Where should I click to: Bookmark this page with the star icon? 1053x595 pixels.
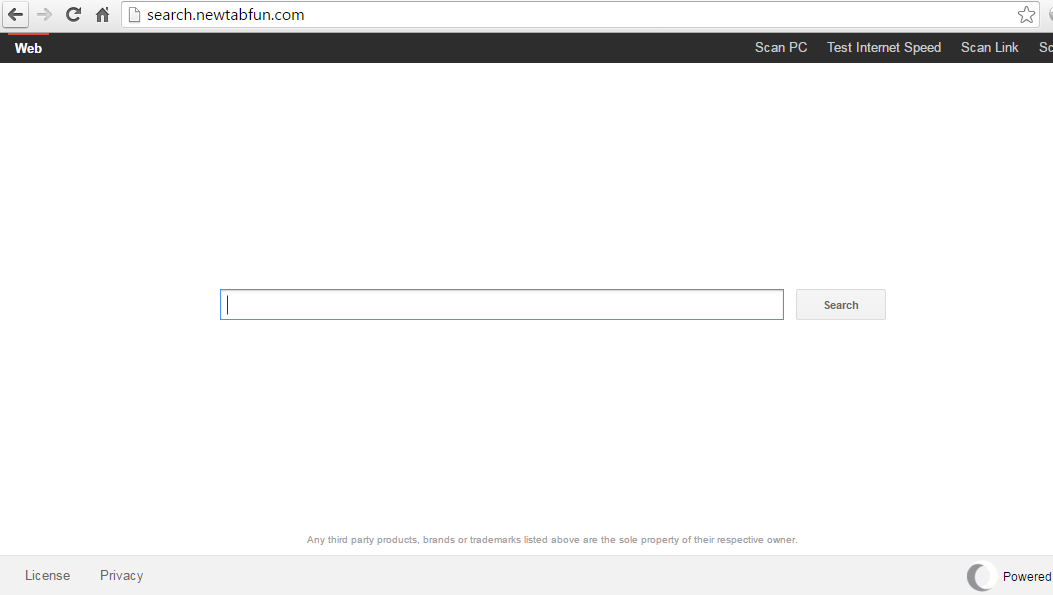[x=1025, y=15]
